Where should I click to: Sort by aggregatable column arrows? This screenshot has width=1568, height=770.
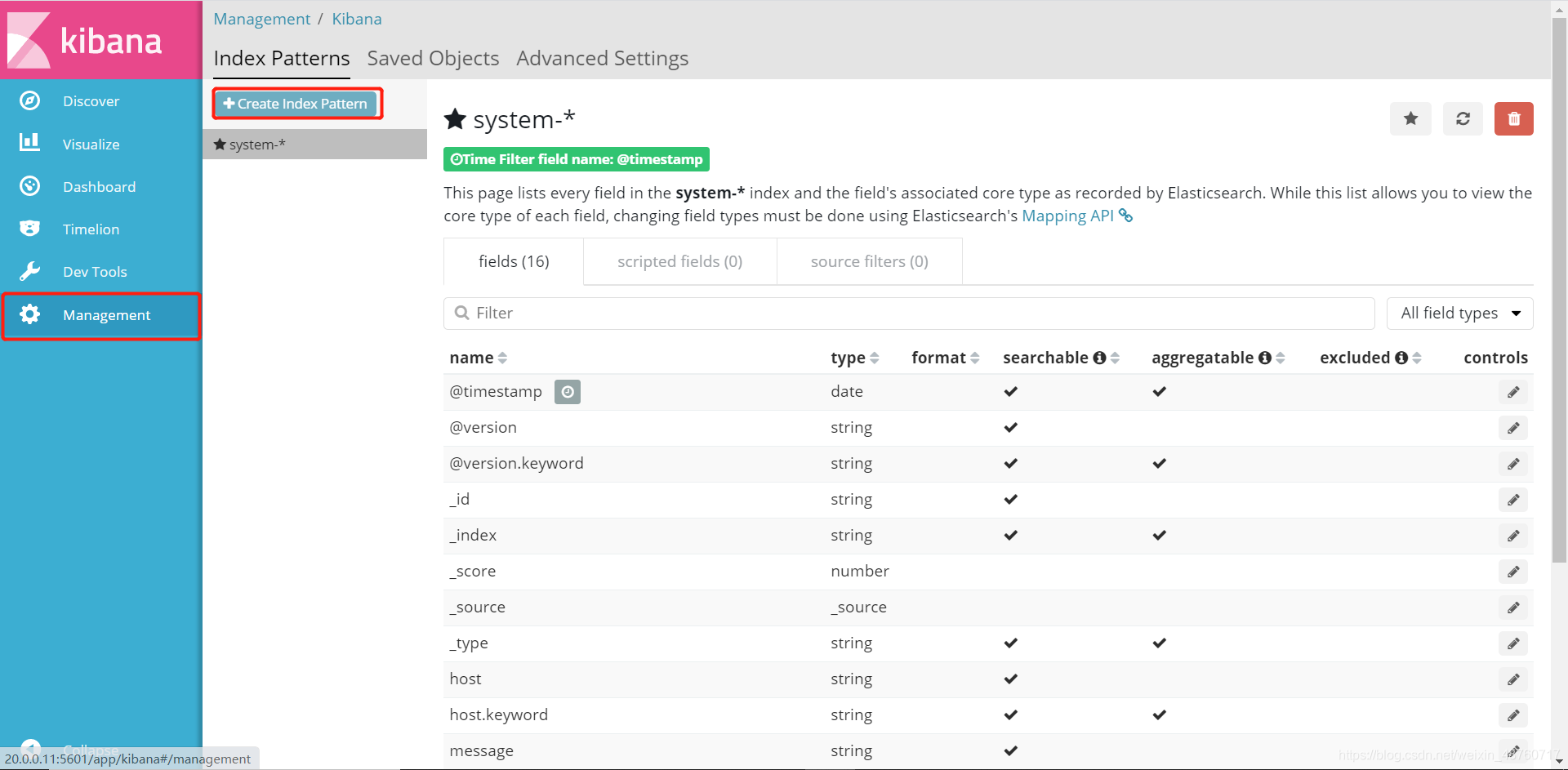tap(1281, 358)
